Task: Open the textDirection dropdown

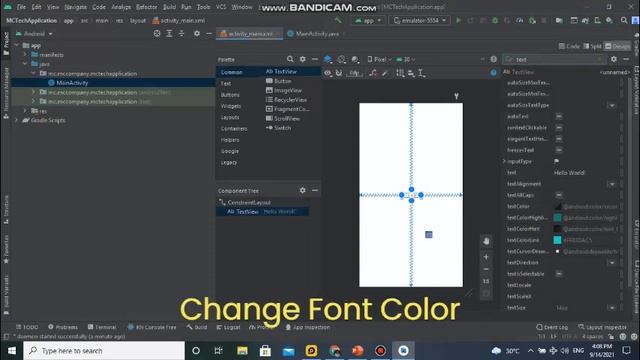Action: tap(611, 263)
